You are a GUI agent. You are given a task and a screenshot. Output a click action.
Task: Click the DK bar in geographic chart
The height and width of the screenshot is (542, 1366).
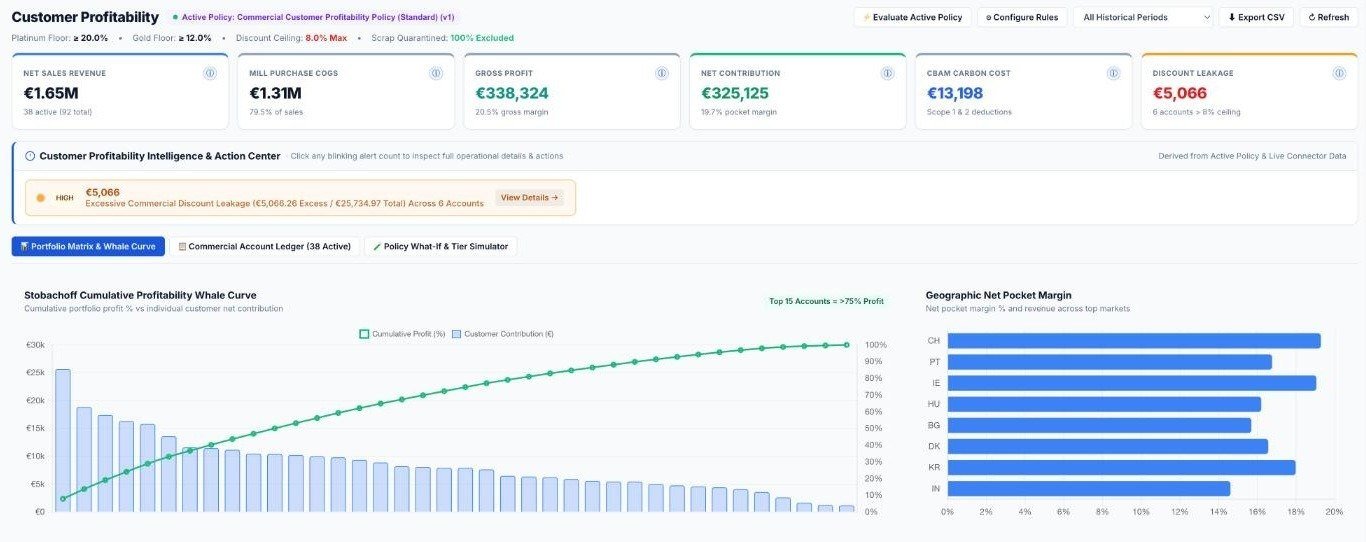tap(1108, 446)
